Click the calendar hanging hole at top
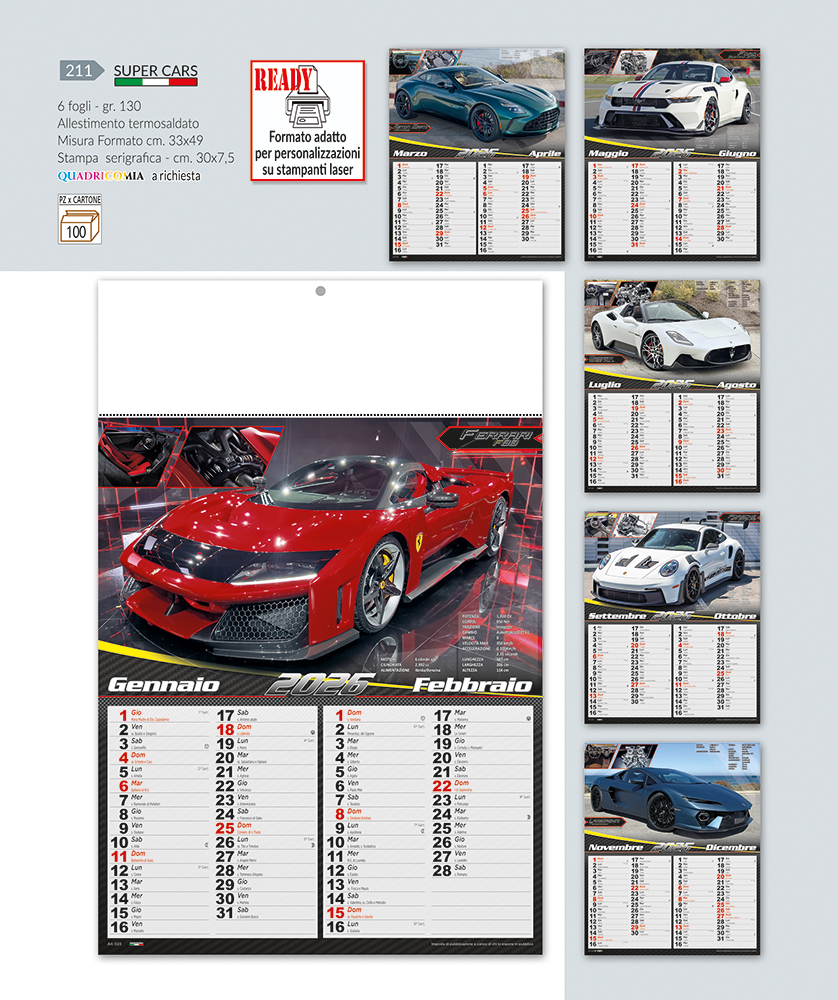The height and width of the screenshot is (1000, 838). (320, 292)
